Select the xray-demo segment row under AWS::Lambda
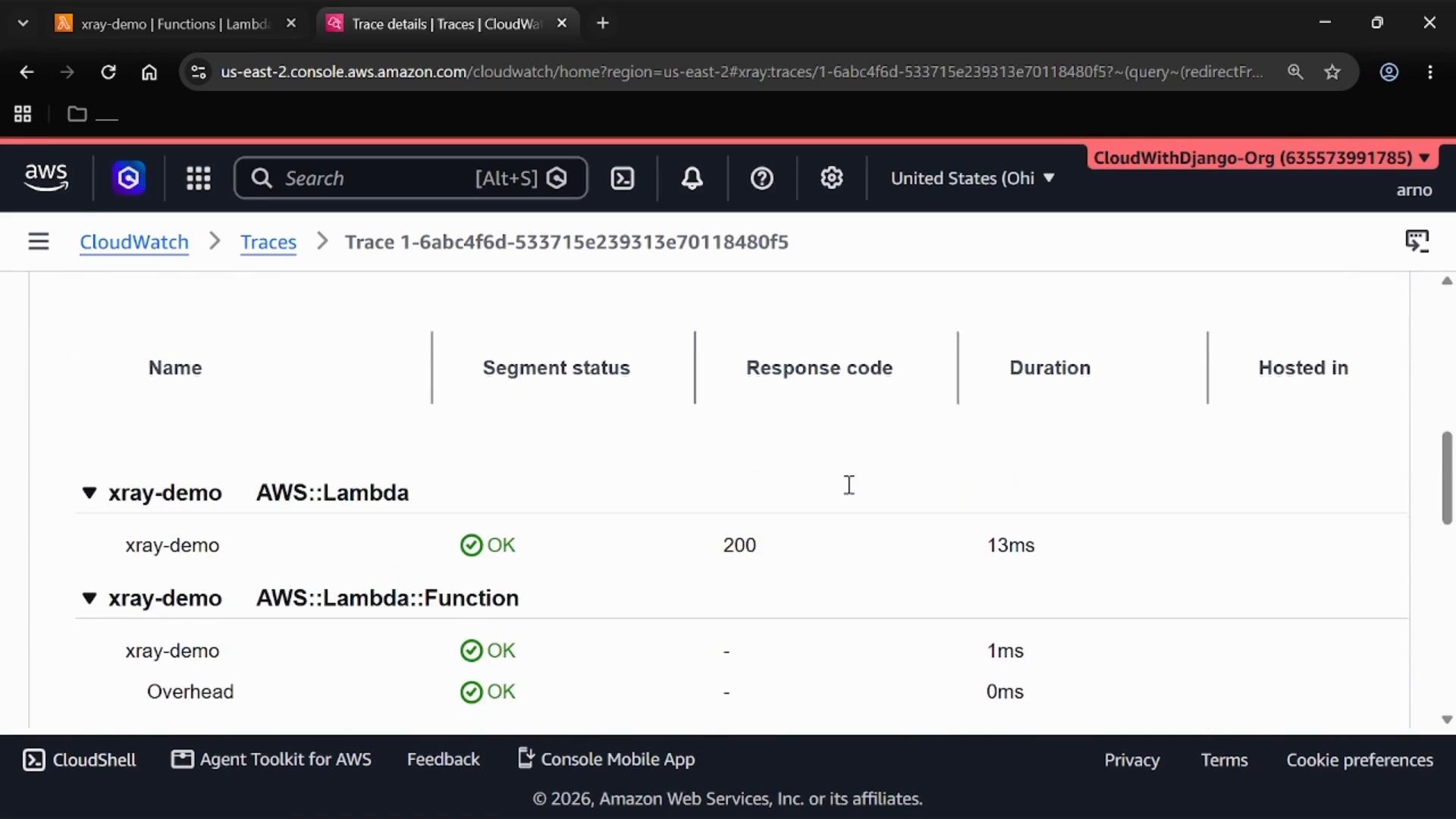The image size is (1456, 819). coord(742,545)
